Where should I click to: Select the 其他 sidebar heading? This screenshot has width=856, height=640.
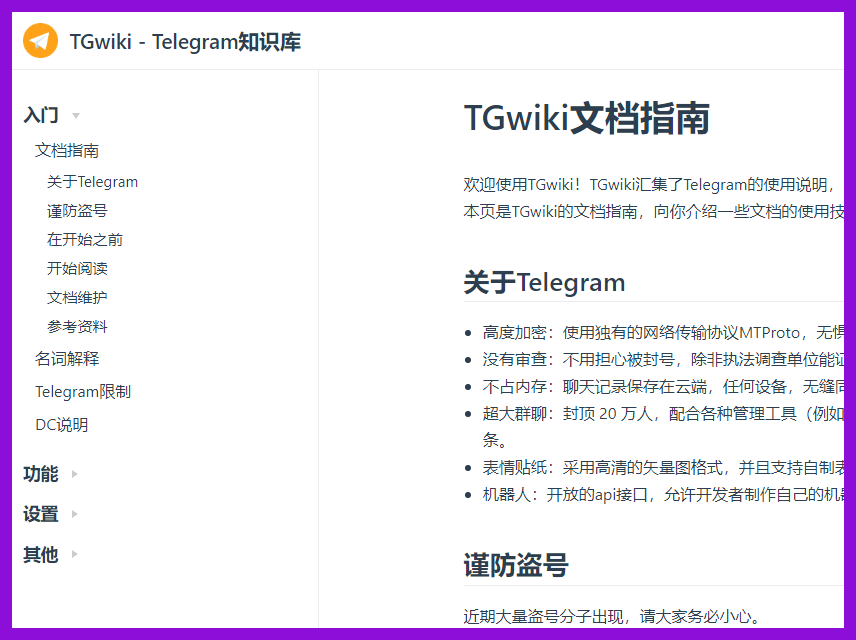point(41,554)
